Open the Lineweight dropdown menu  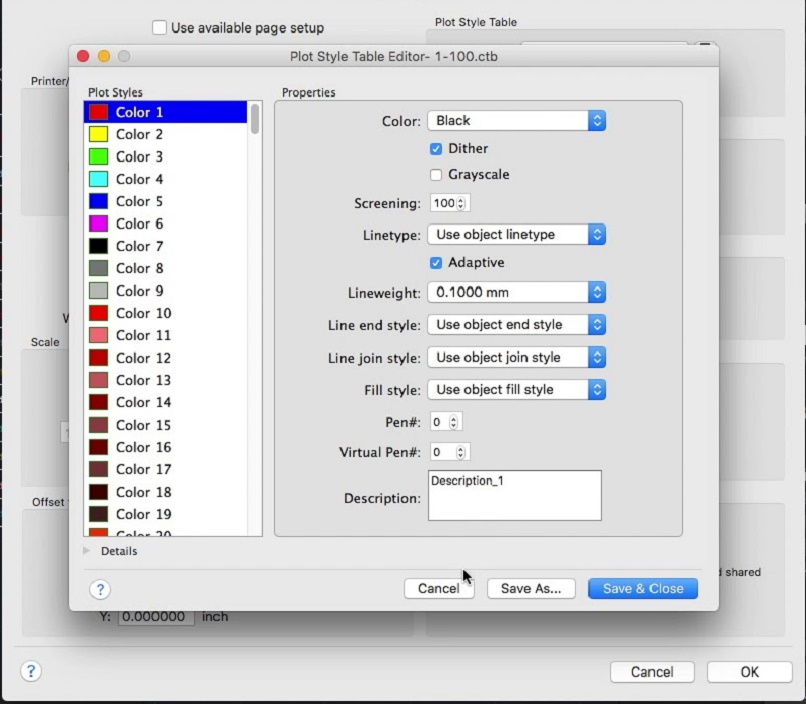pos(516,292)
